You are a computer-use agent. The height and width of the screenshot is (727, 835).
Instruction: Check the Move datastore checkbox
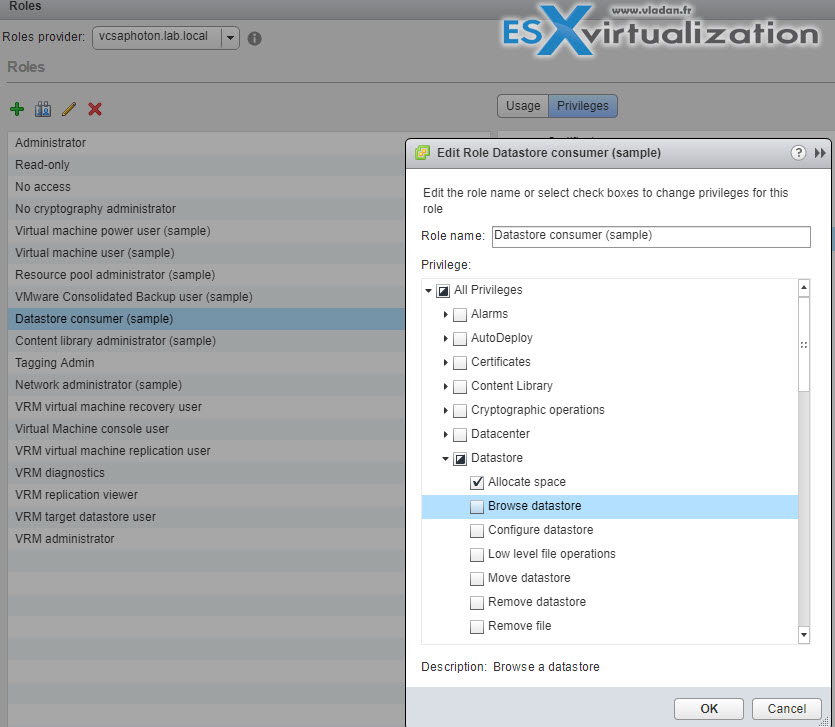(477, 578)
